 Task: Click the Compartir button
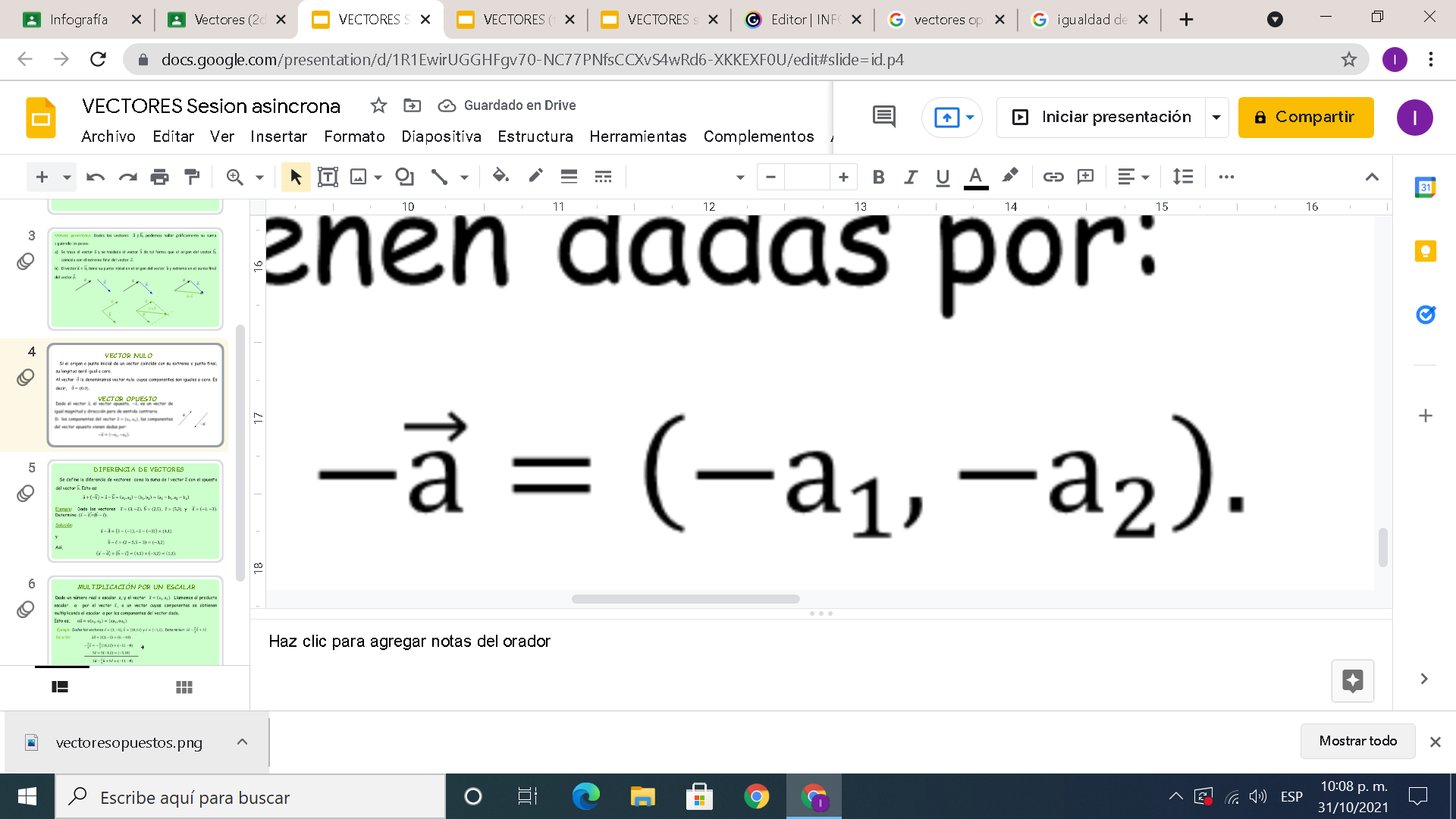click(1305, 117)
